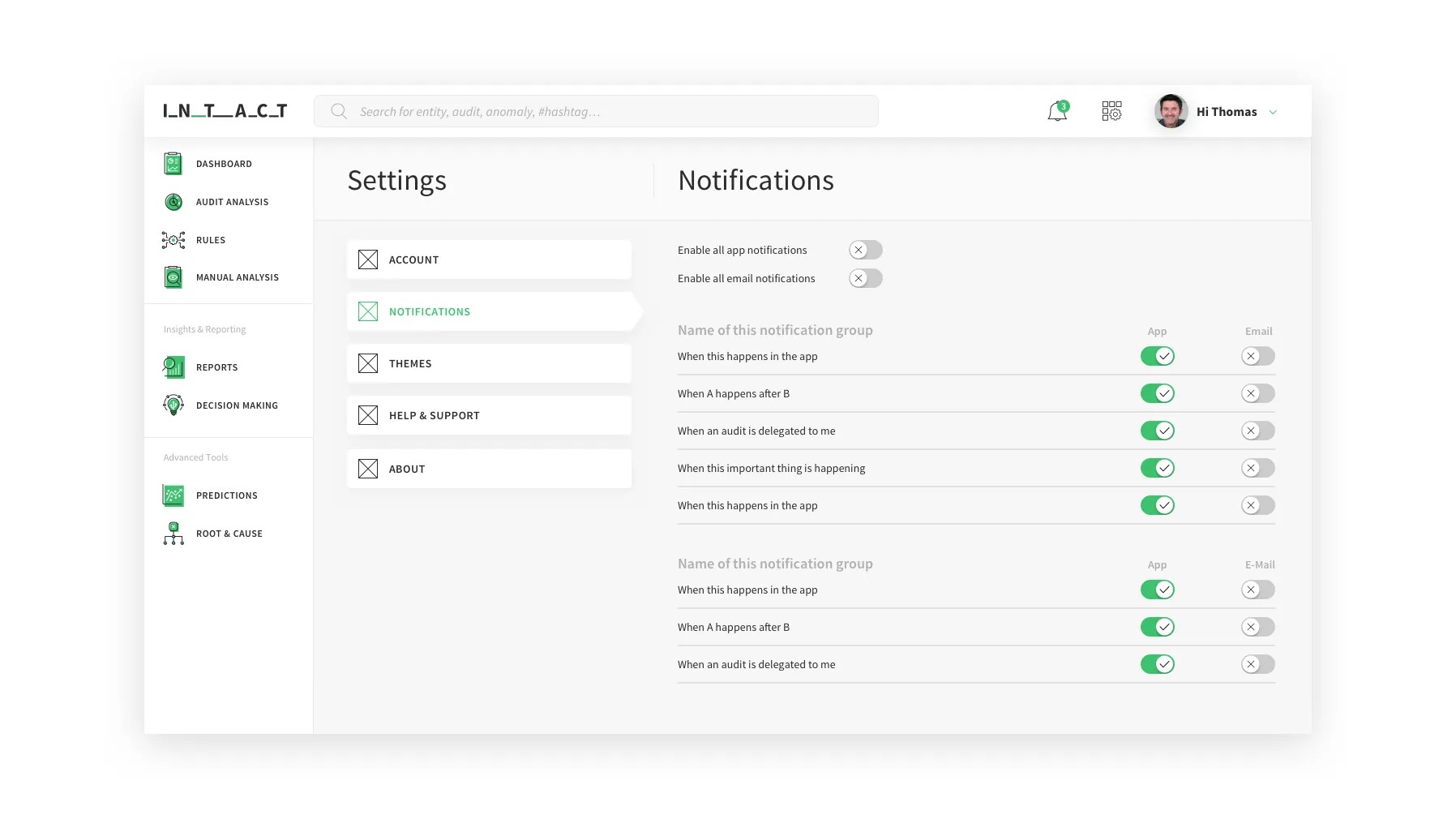
Task: Expand the Hi Thomas profile dropdown
Action: [x=1272, y=111]
